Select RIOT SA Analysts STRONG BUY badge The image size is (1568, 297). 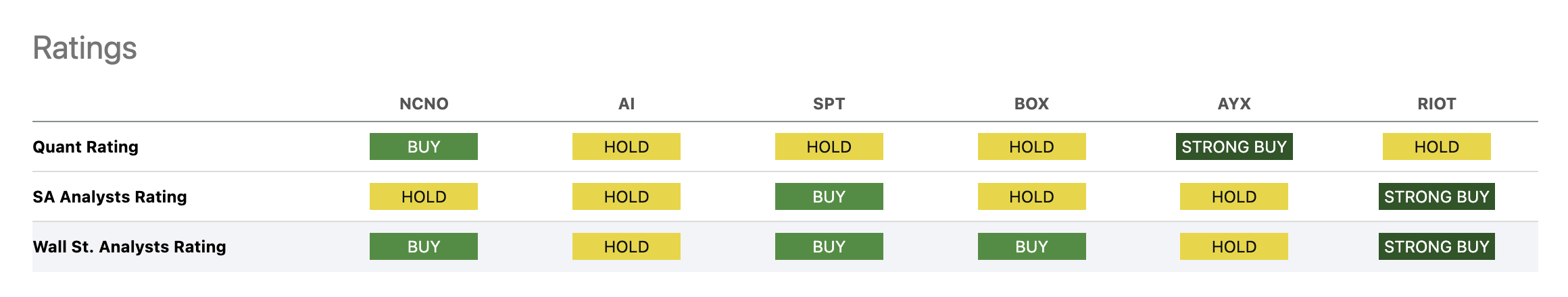[1436, 196]
